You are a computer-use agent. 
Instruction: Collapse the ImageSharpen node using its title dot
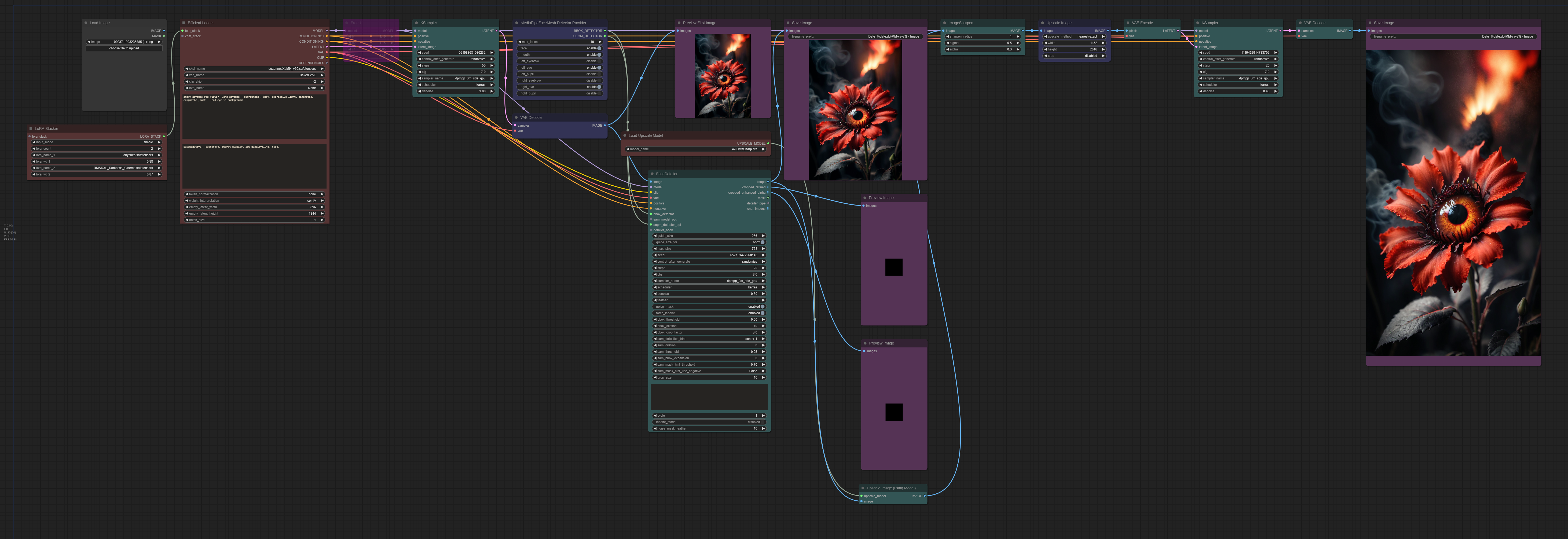point(945,23)
